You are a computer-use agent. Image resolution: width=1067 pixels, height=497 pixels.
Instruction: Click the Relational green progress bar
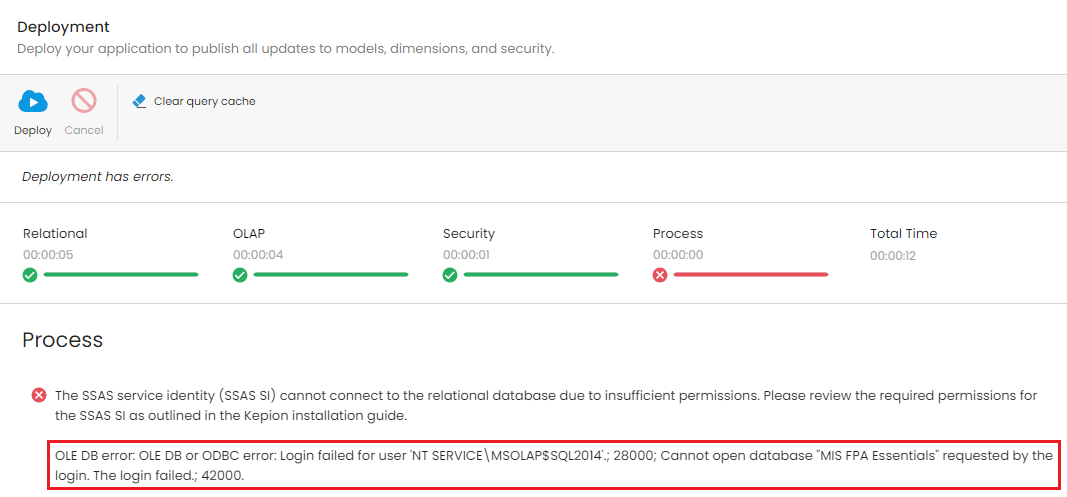(121, 274)
